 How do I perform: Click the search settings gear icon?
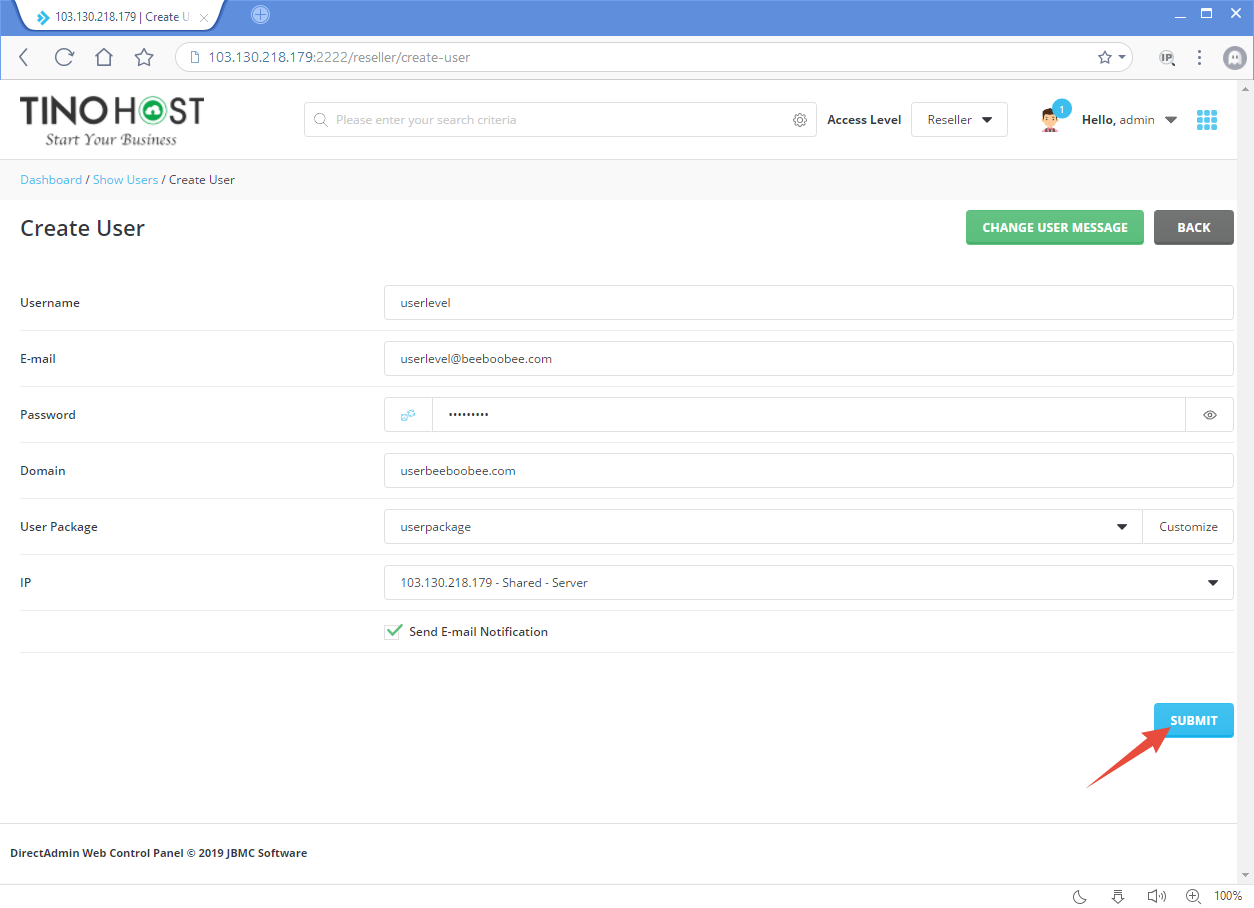[800, 119]
